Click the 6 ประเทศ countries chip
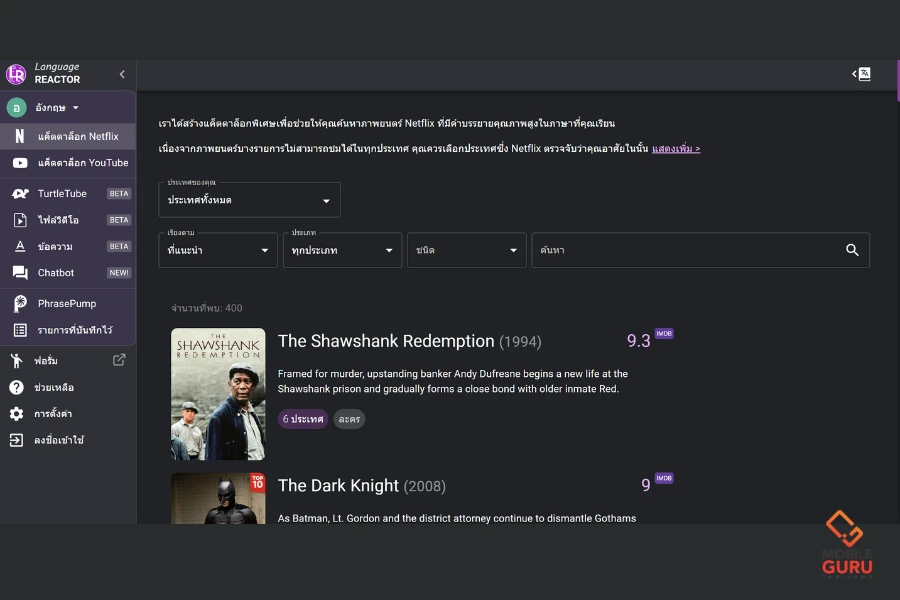The image size is (900, 600). pos(303,419)
